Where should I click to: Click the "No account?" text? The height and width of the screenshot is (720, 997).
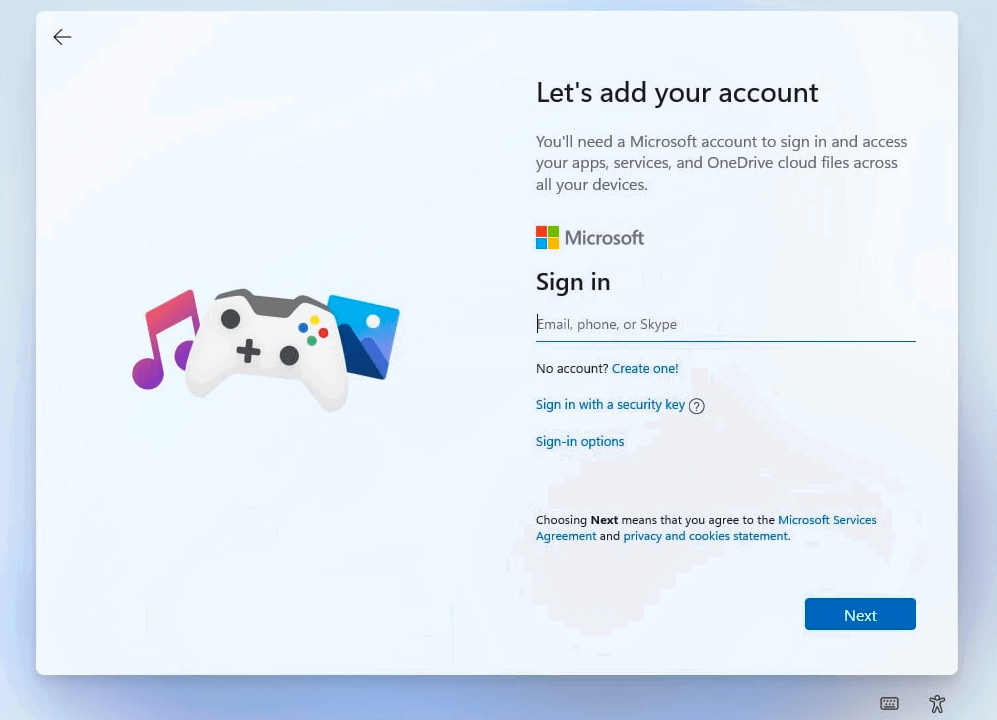point(572,368)
